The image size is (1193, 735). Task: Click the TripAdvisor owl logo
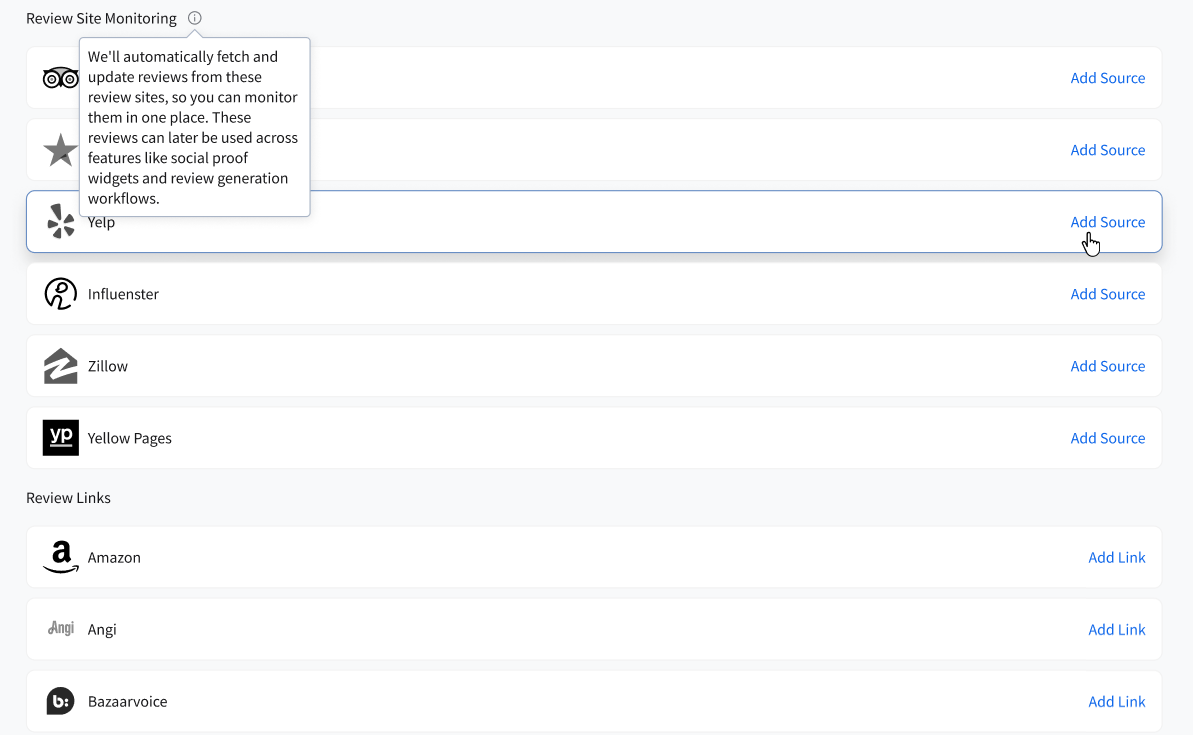coord(61,78)
